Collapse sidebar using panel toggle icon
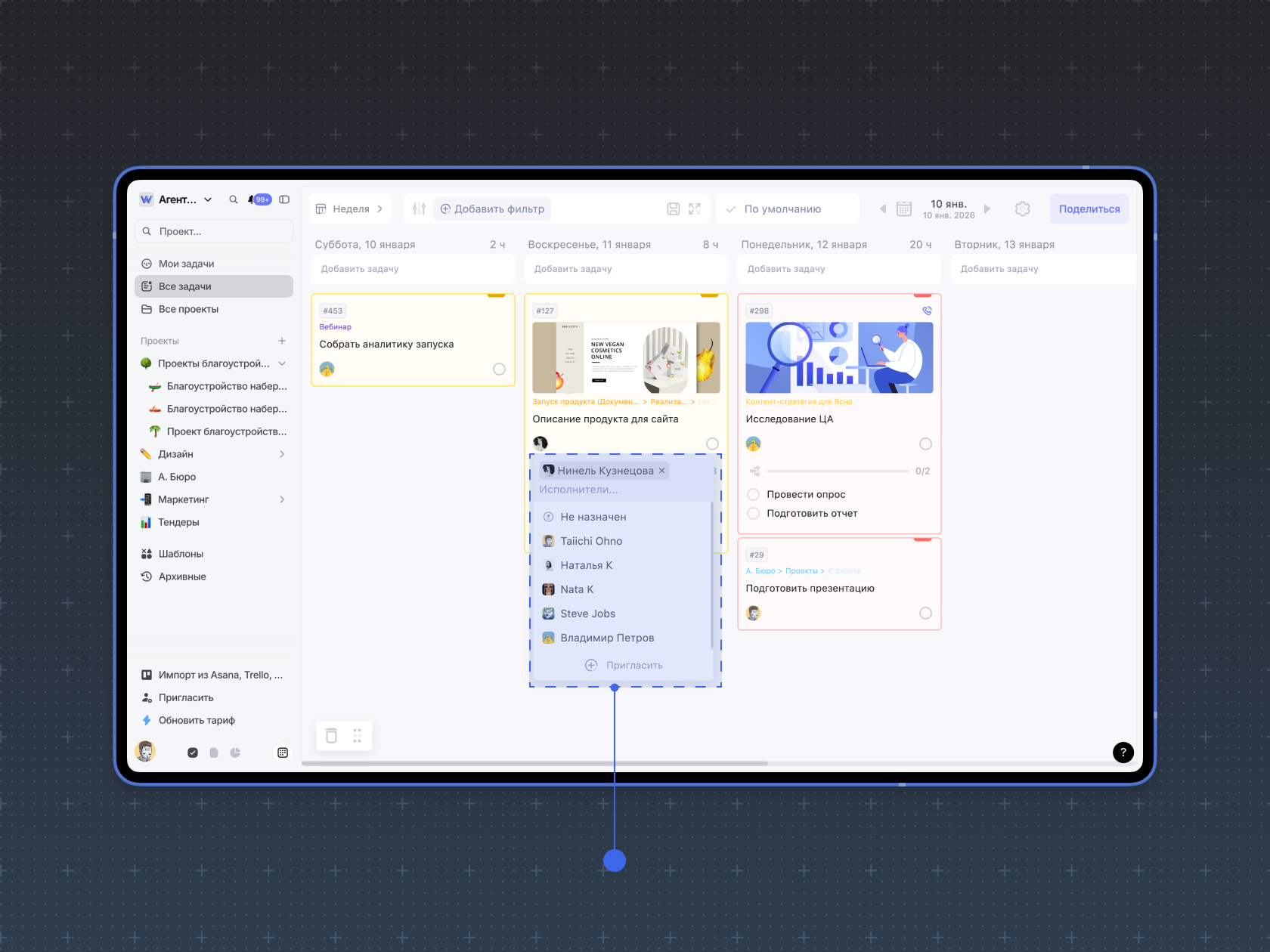The width and height of the screenshot is (1270, 952). pyautogui.click(x=284, y=199)
